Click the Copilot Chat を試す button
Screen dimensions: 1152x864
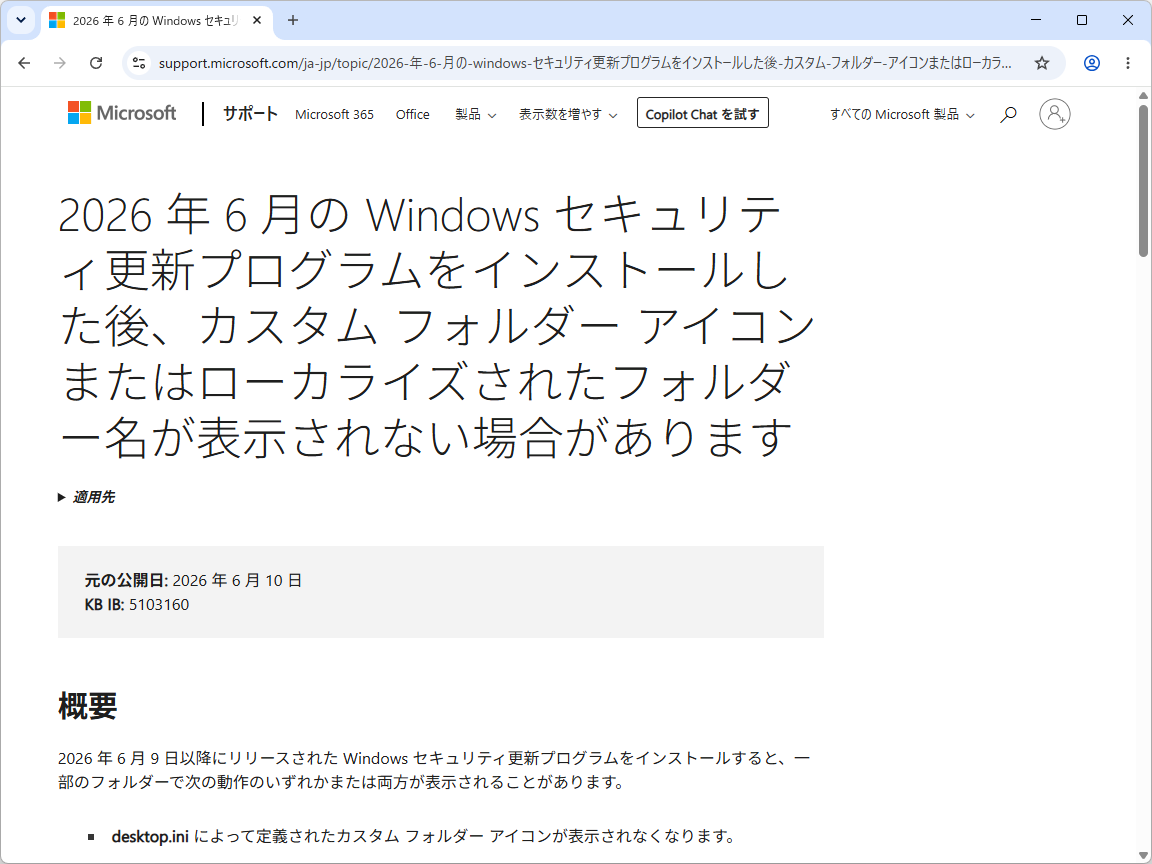(x=702, y=113)
